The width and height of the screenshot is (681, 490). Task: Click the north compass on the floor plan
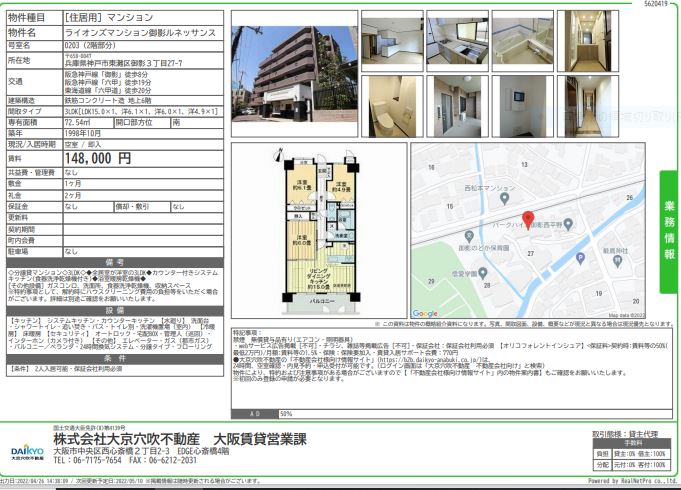[x=278, y=154]
